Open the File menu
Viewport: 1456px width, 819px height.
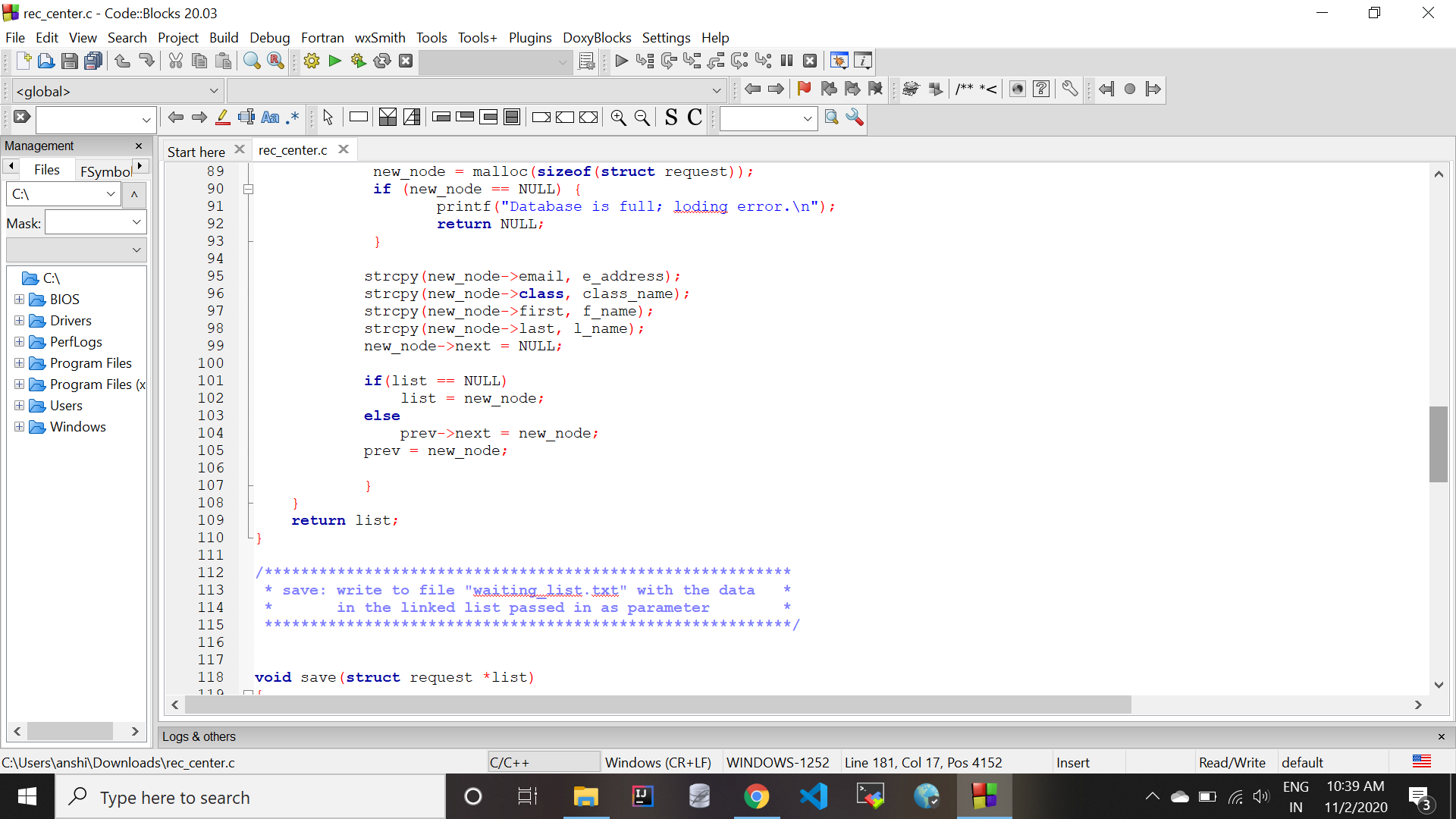pos(14,37)
